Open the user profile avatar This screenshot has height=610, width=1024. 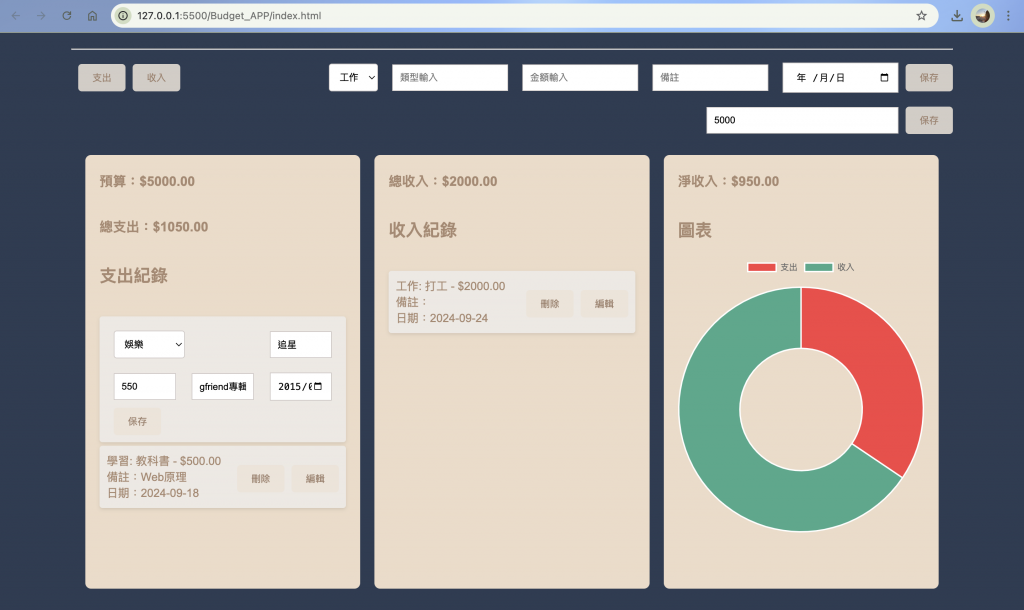point(983,16)
